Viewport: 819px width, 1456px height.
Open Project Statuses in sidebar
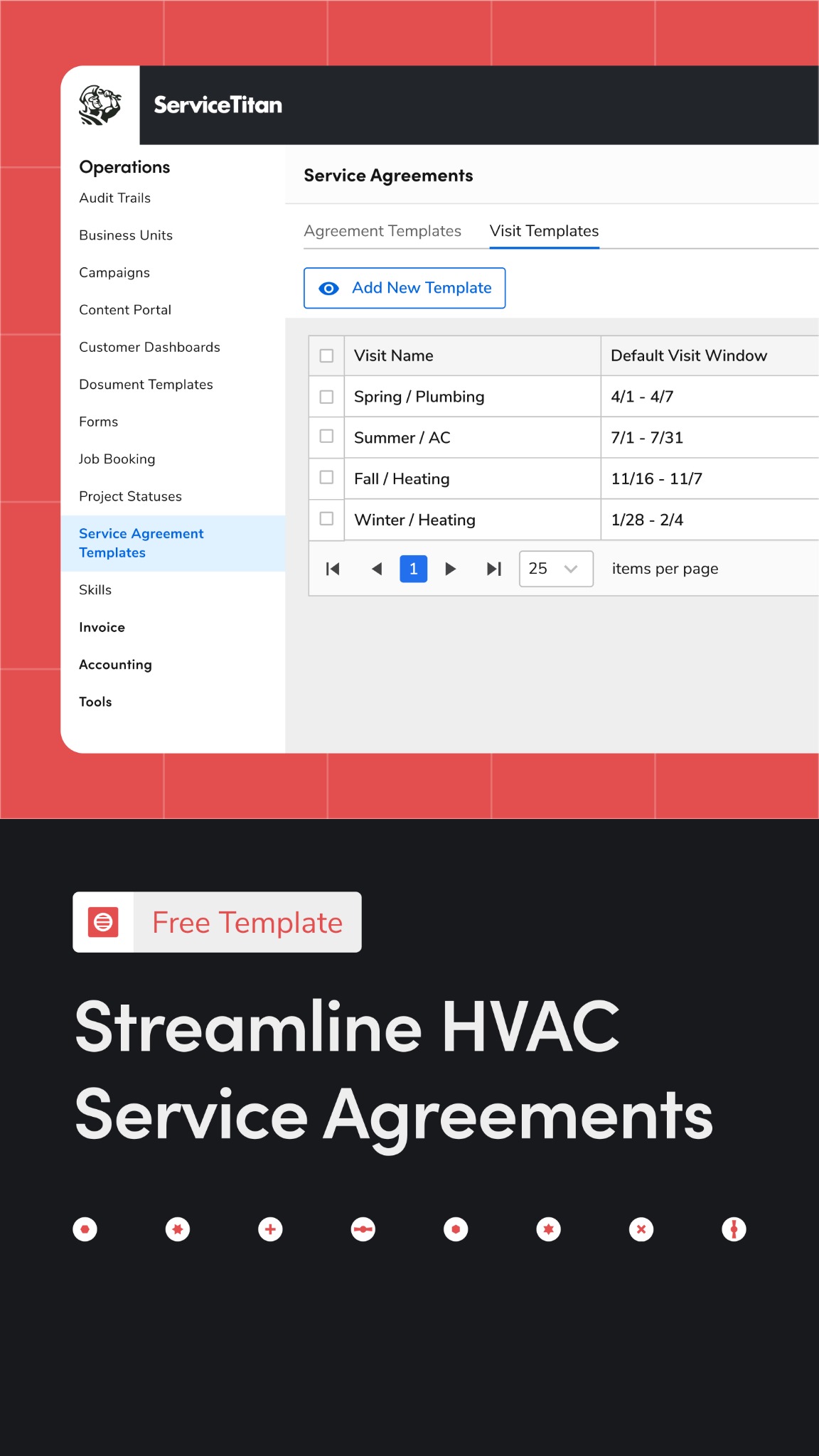[130, 496]
